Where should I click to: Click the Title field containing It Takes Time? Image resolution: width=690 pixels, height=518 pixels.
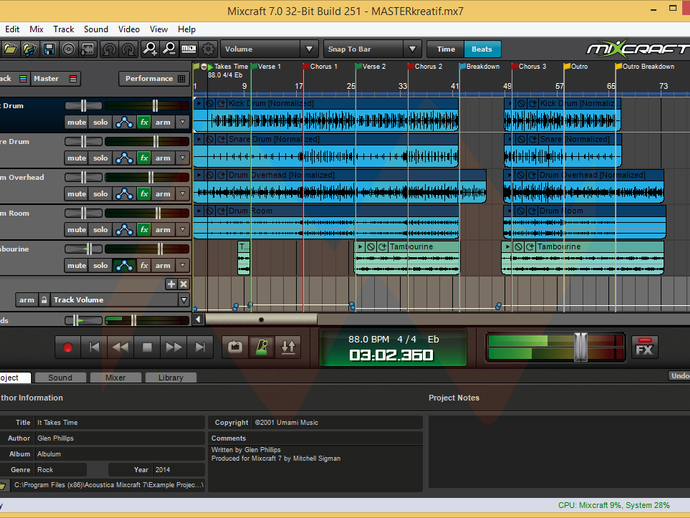tap(120, 422)
